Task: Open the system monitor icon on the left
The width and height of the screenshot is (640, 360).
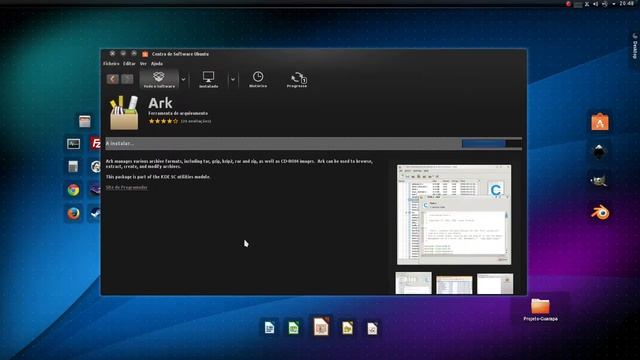Action: coord(73,144)
